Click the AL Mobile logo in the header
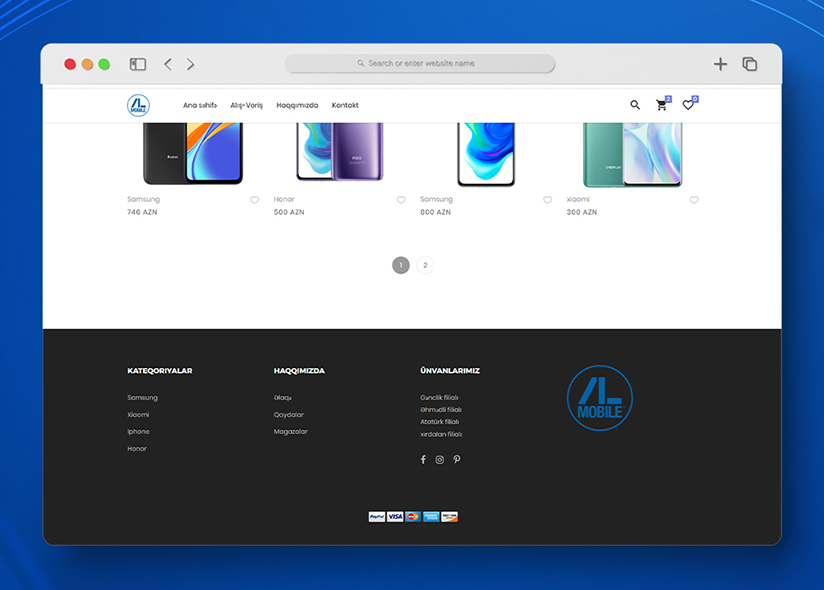Screen dimensions: 824x590 (x=138, y=105)
